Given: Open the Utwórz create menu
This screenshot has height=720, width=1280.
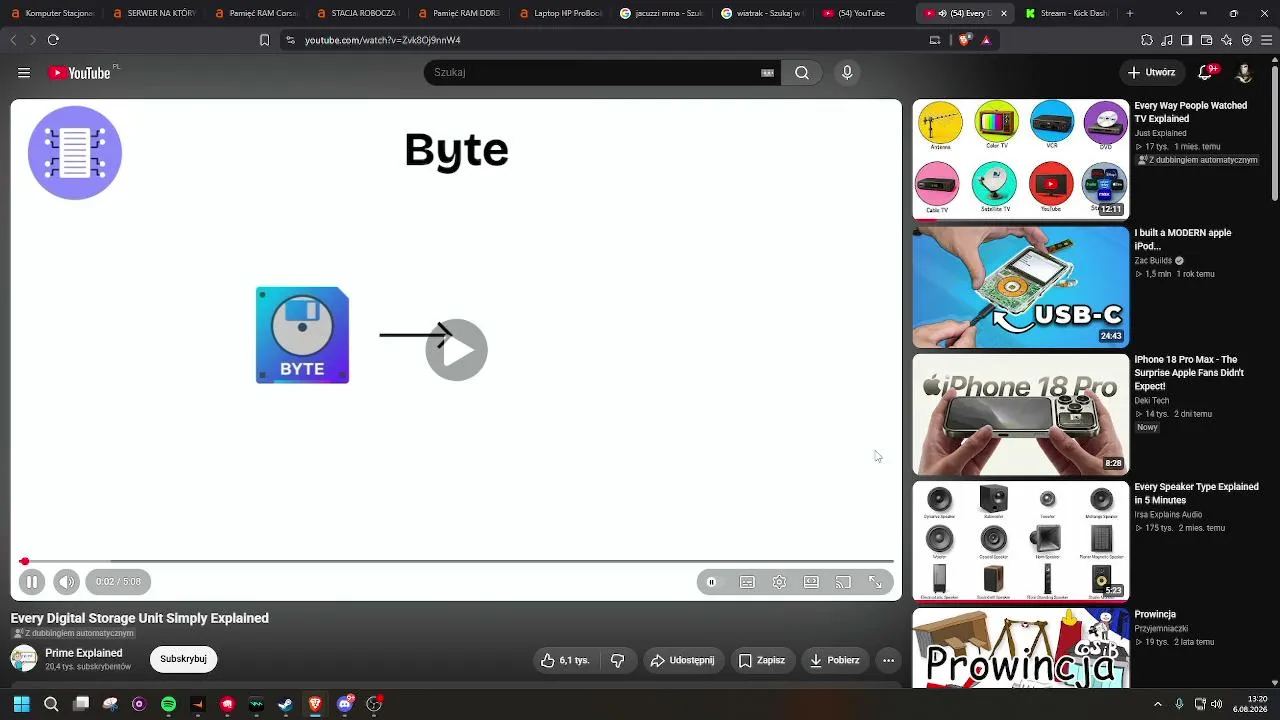Looking at the screenshot, I should (1152, 73).
